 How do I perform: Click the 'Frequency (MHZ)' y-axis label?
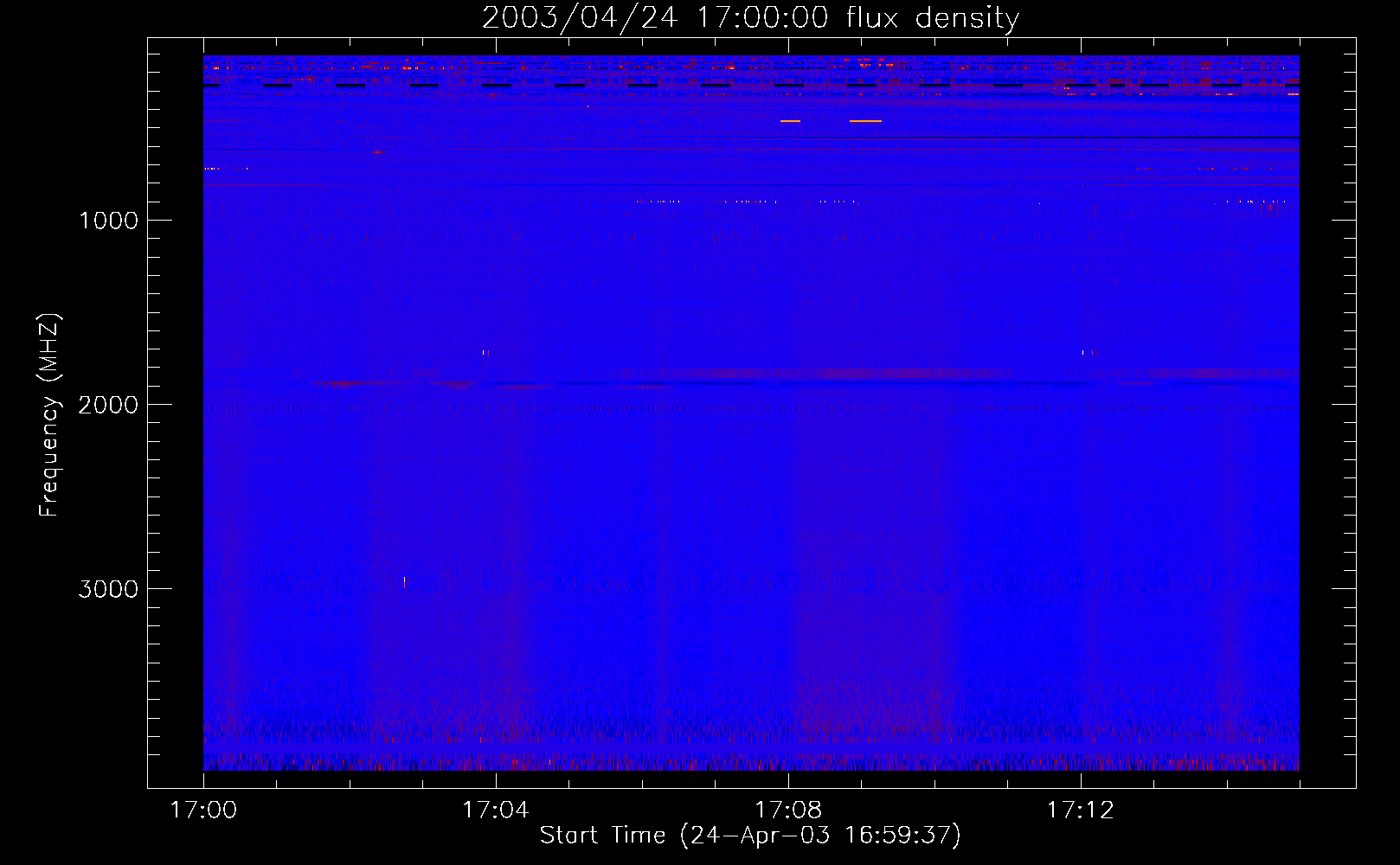coord(49,414)
